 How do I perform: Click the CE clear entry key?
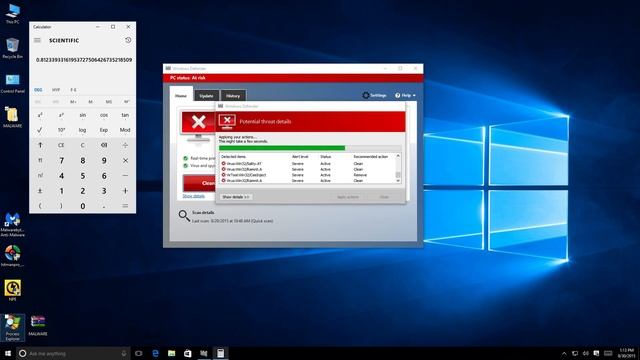click(x=61, y=145)
